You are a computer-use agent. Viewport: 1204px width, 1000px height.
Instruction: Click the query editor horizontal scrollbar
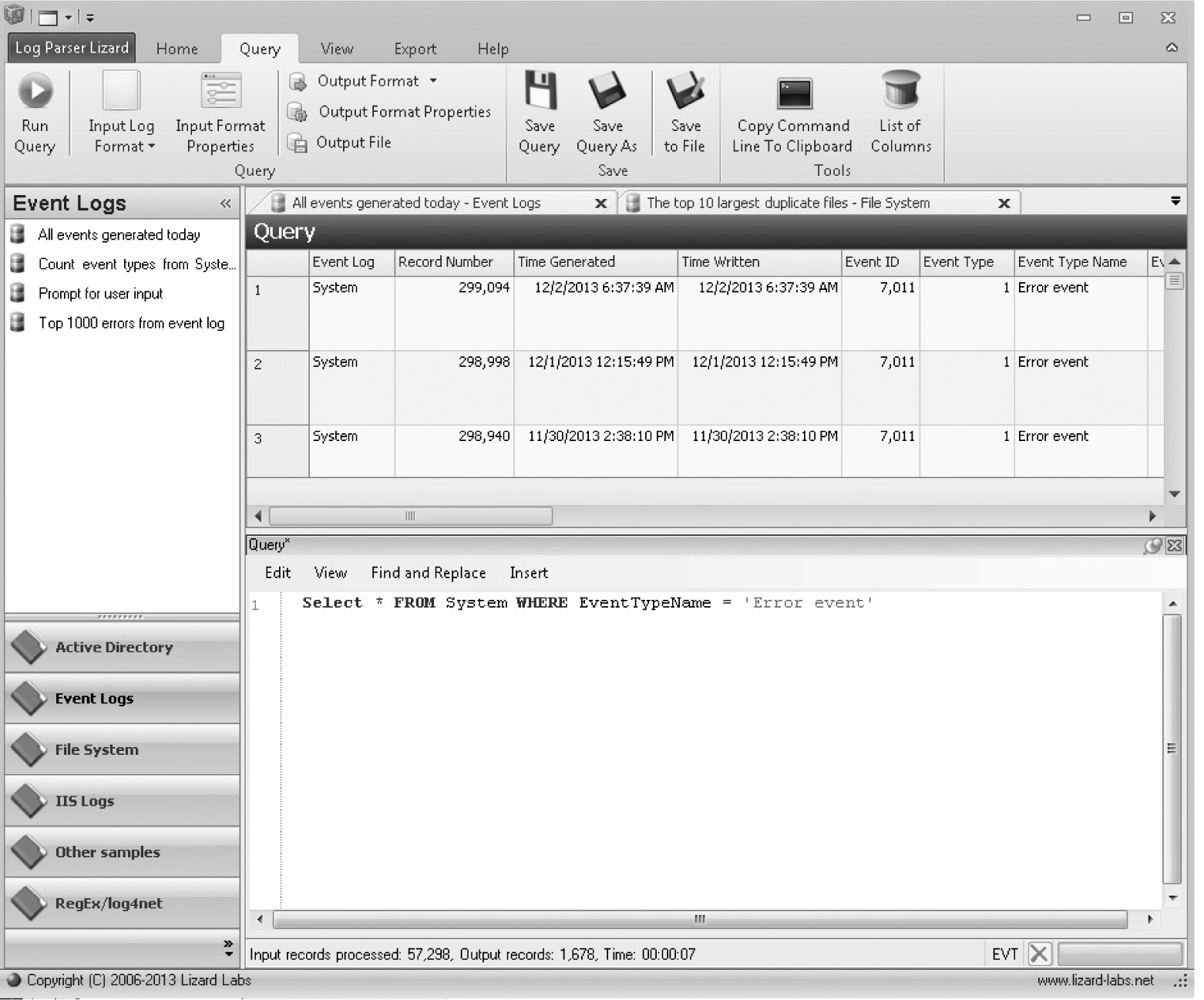700,919
